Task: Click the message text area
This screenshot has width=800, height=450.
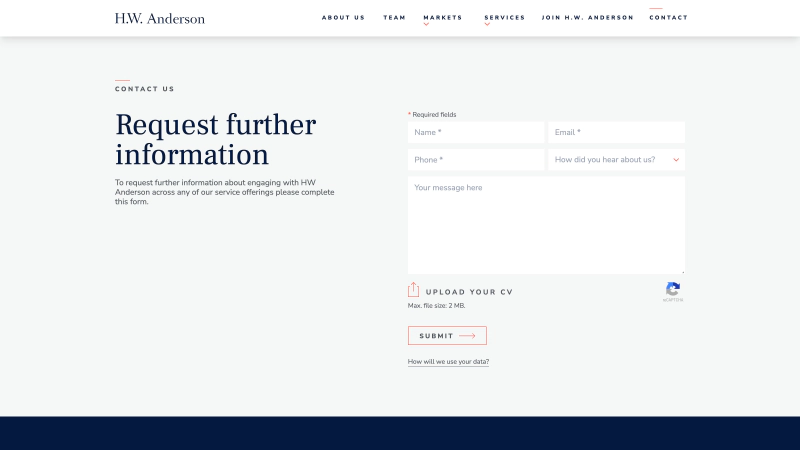Action: pyautogui.click(x=546, y=225)
